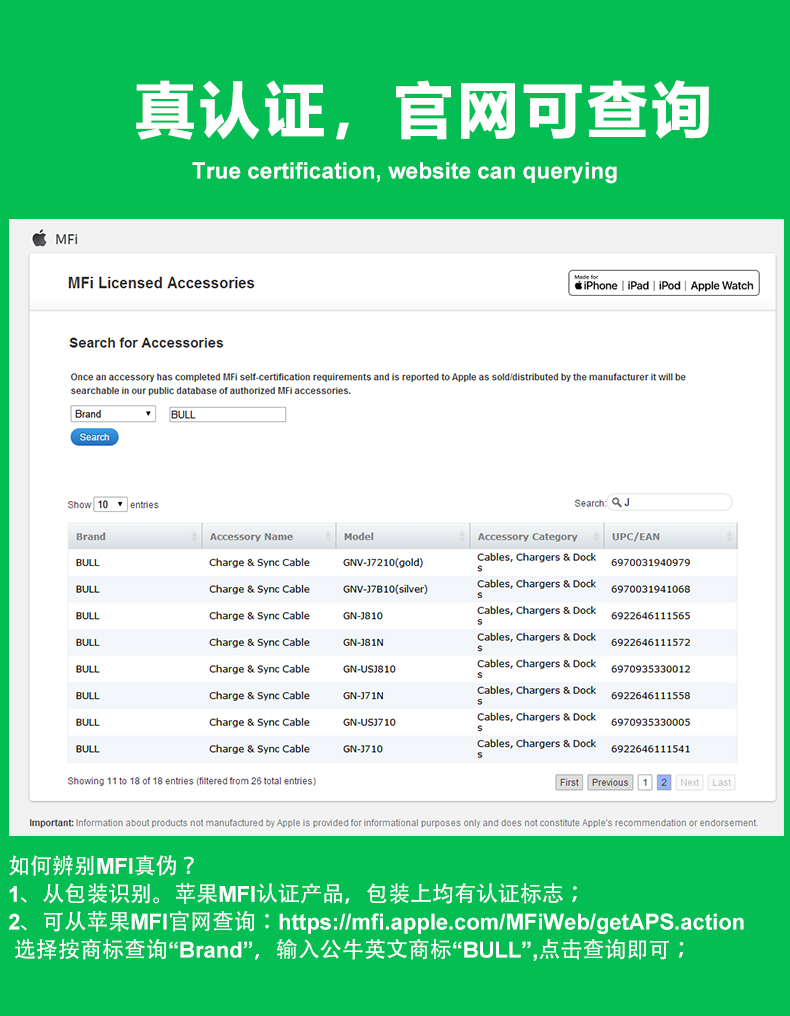Open the Brand search-type dropdown

(x=113, y=414)
